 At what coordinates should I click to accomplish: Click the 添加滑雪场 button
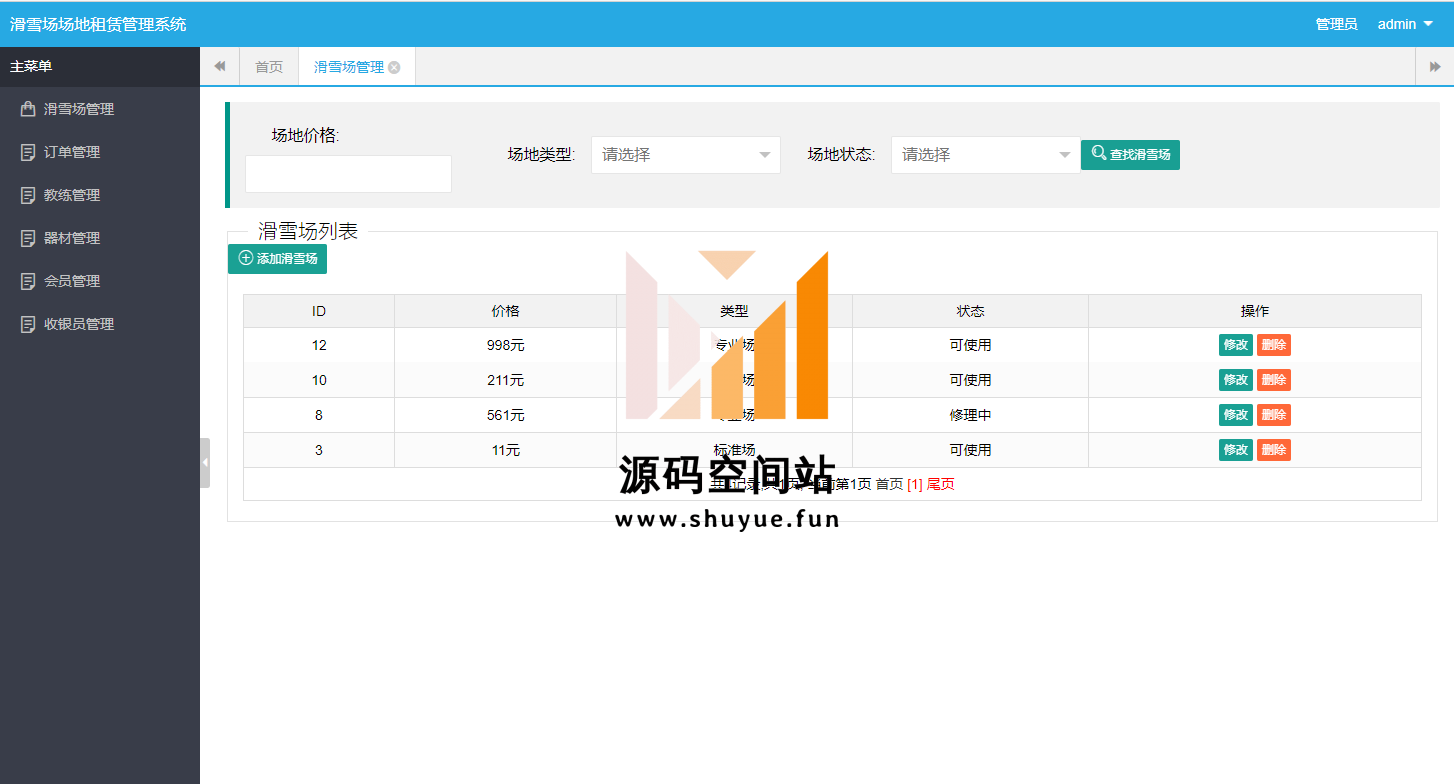pos(277,259)
